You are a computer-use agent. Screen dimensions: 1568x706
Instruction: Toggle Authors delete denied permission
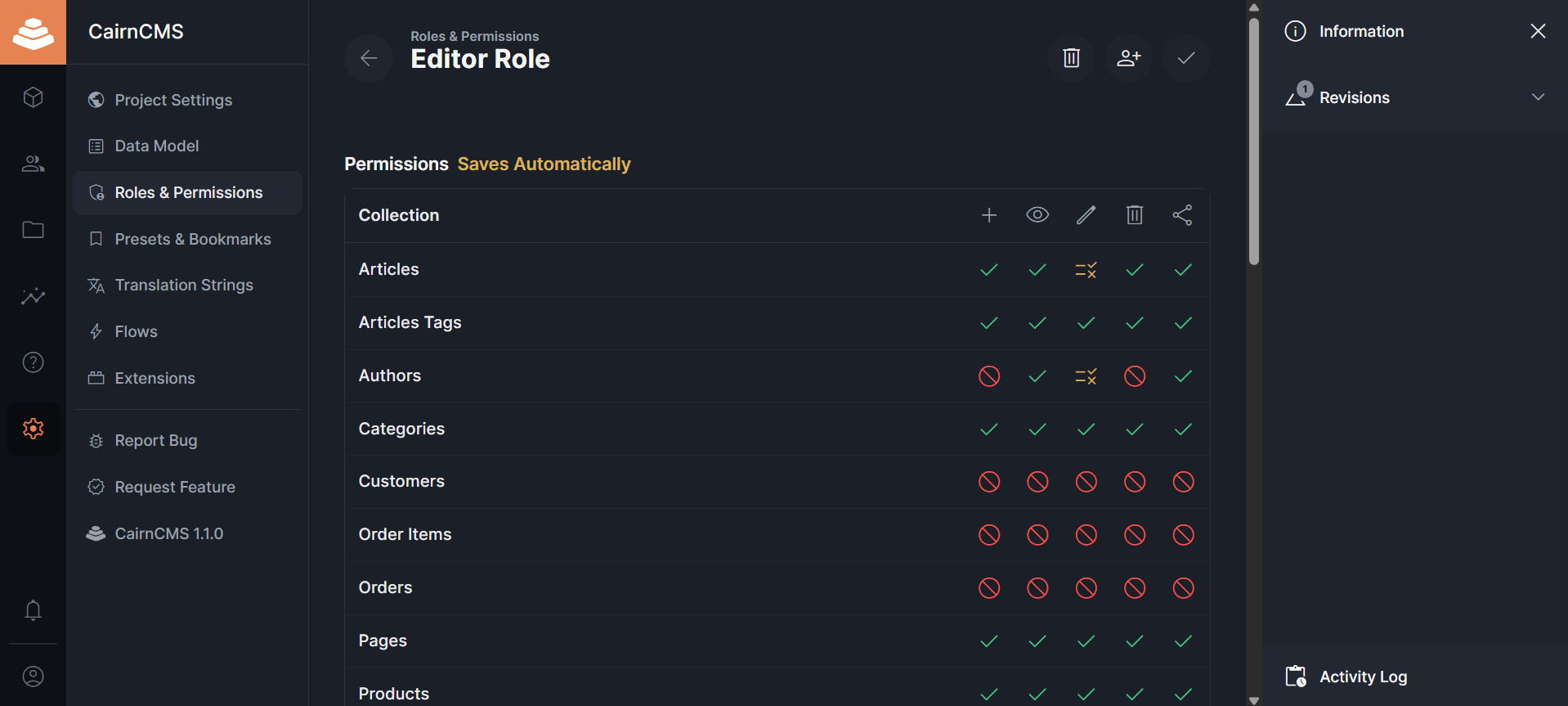[x=1135, y=376]
